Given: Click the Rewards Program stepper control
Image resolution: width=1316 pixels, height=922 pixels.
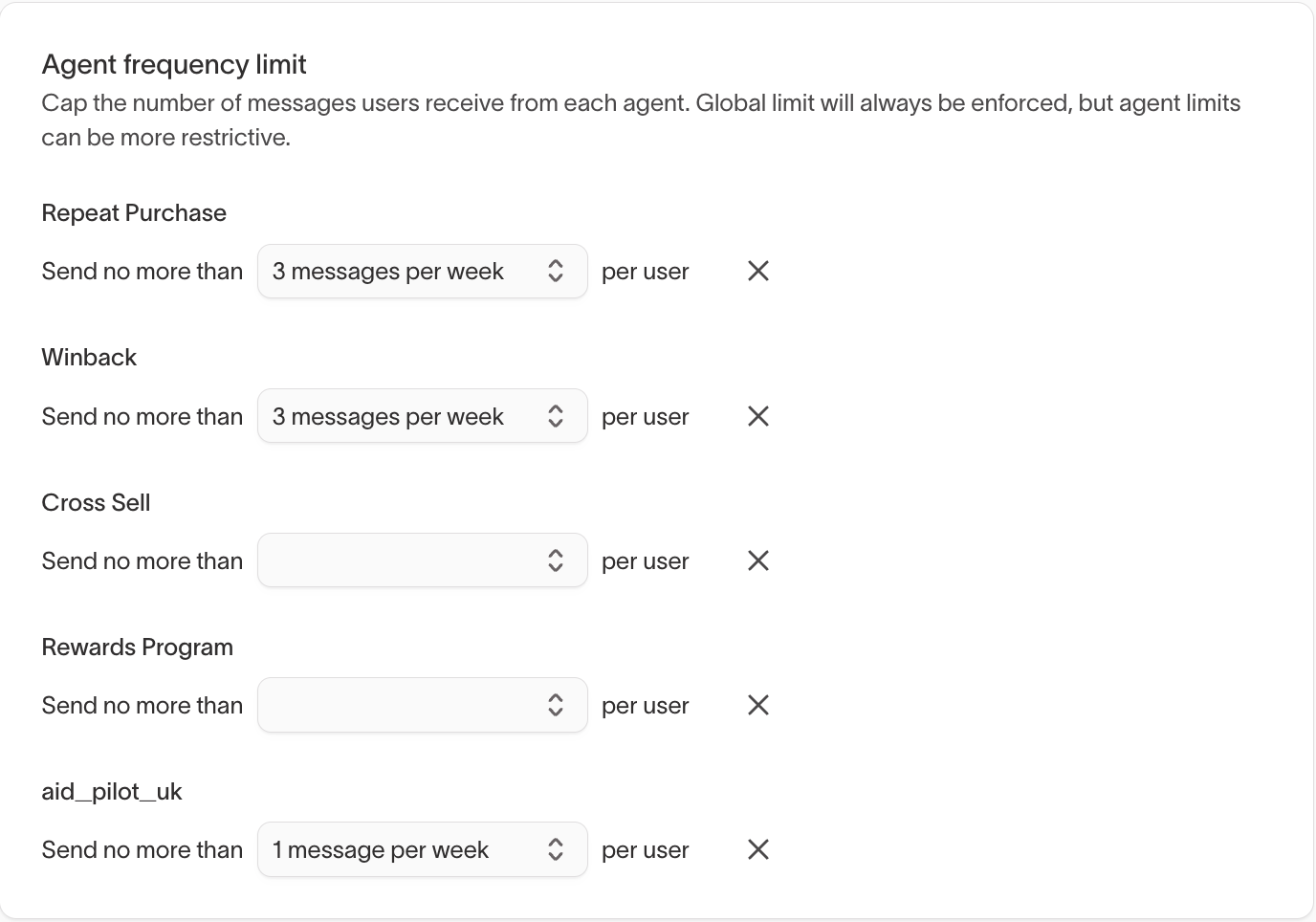Looking at the screenshot, I should (x=556, y=705).
